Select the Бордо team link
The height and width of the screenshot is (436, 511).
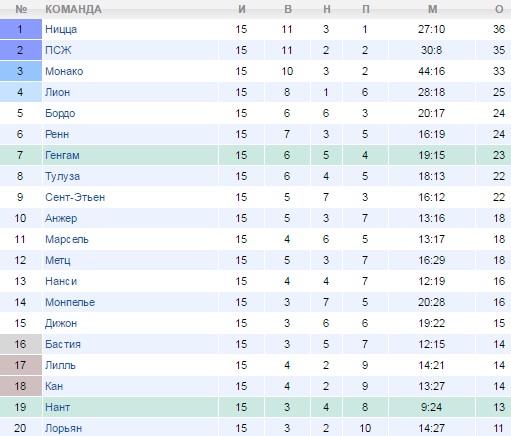point(60,113)
